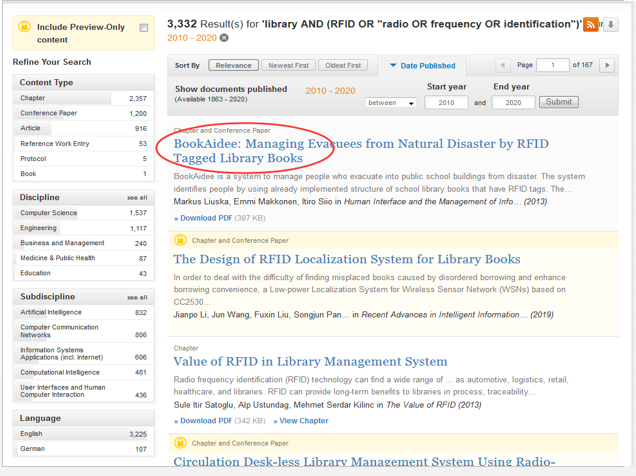This screenshot has height=476, width=636.
Task: Sort results by Newest First
Action: tap(288, 65)
